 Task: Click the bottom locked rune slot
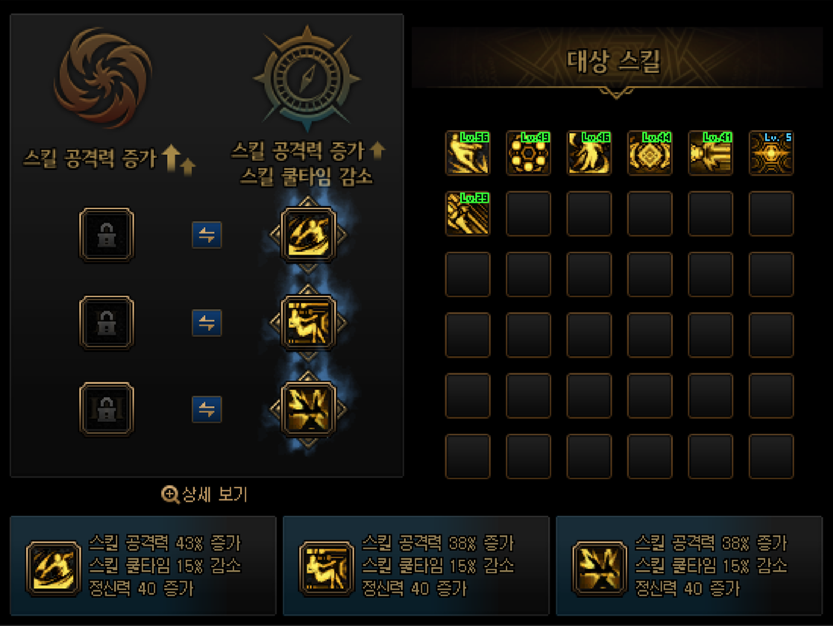106,409
